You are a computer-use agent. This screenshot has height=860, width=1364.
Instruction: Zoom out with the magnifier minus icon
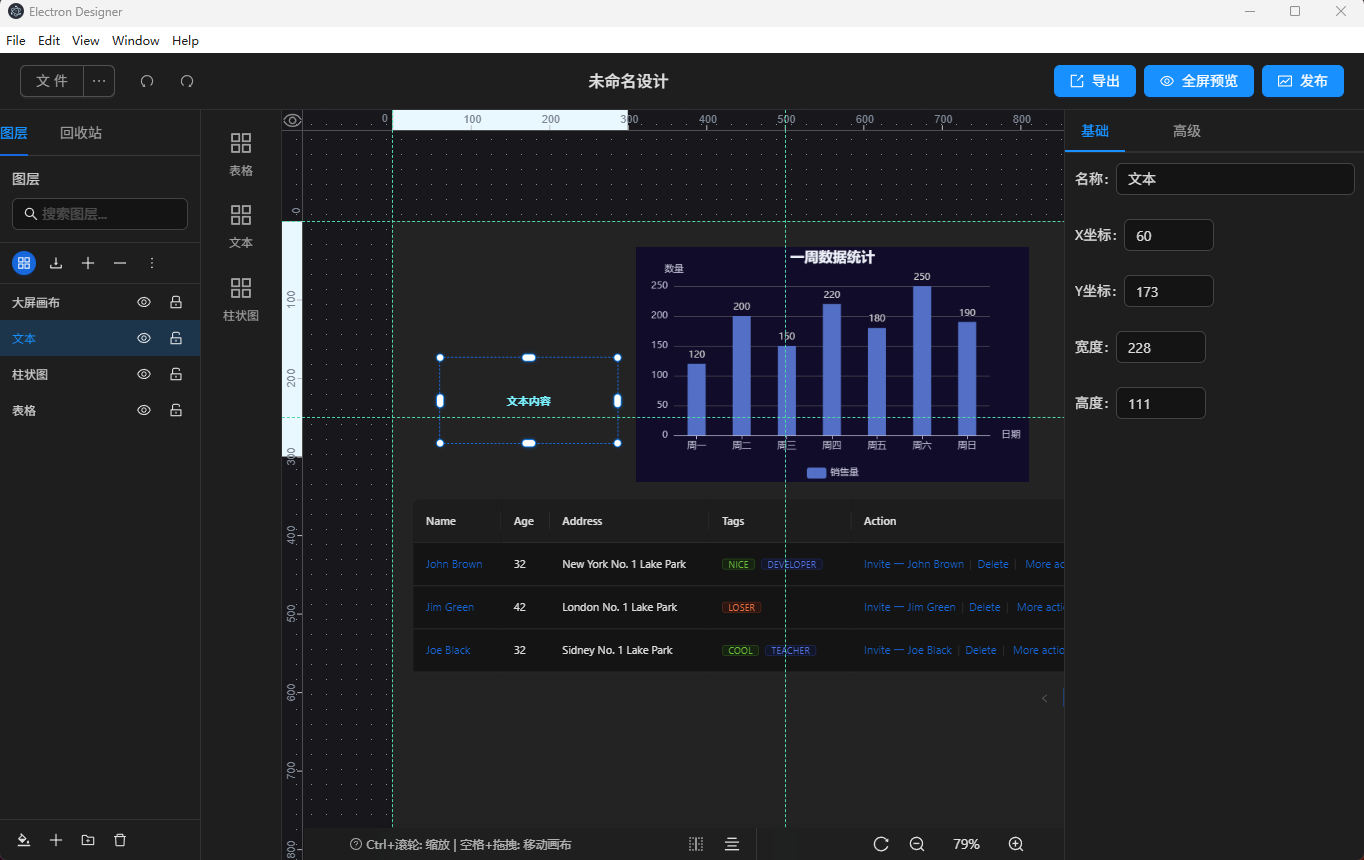coord(917,844)
